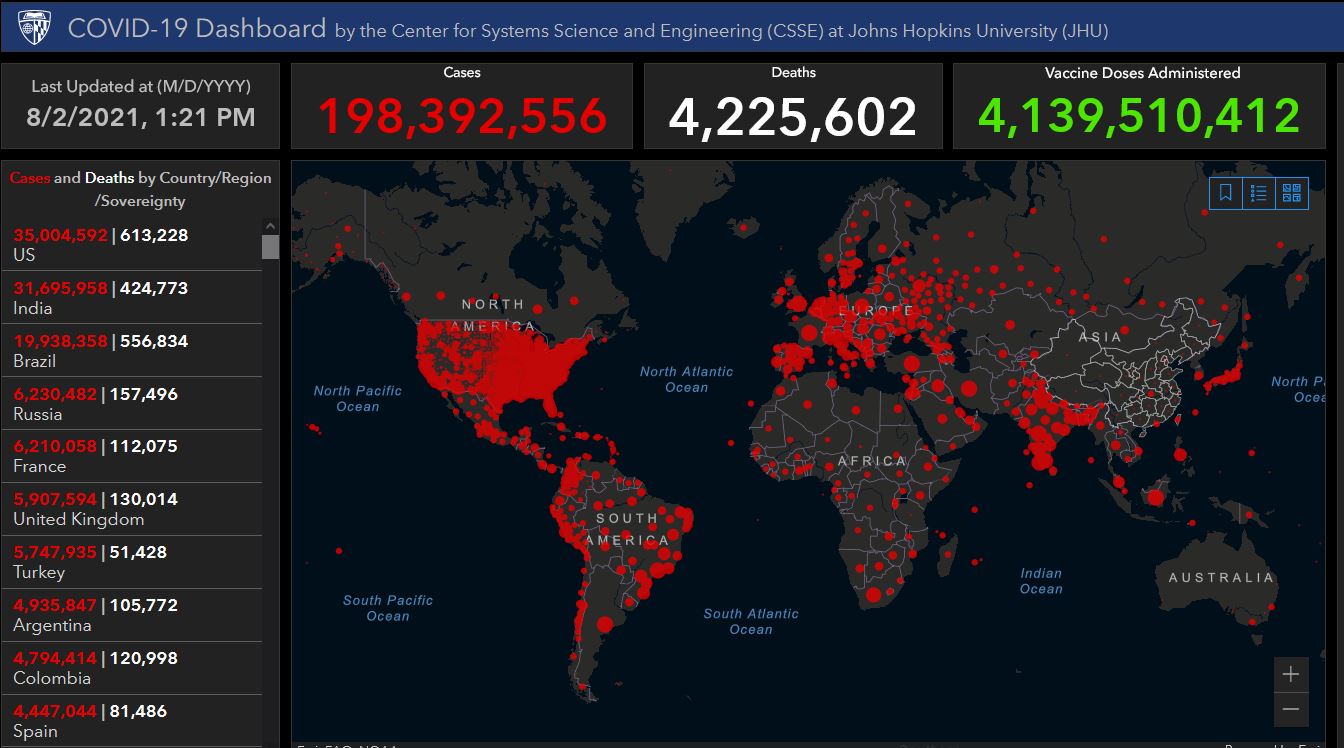This screenshot has width=1344, height=748.
Task: Click the Vaccine Doses Administered number
Action: click(x=1139, y=116)
